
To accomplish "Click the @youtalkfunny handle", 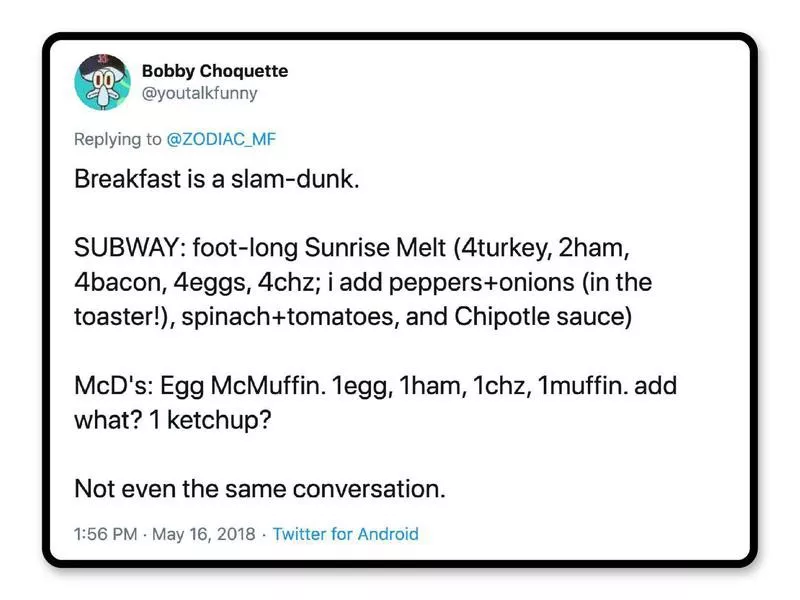I will click(200, 93).
